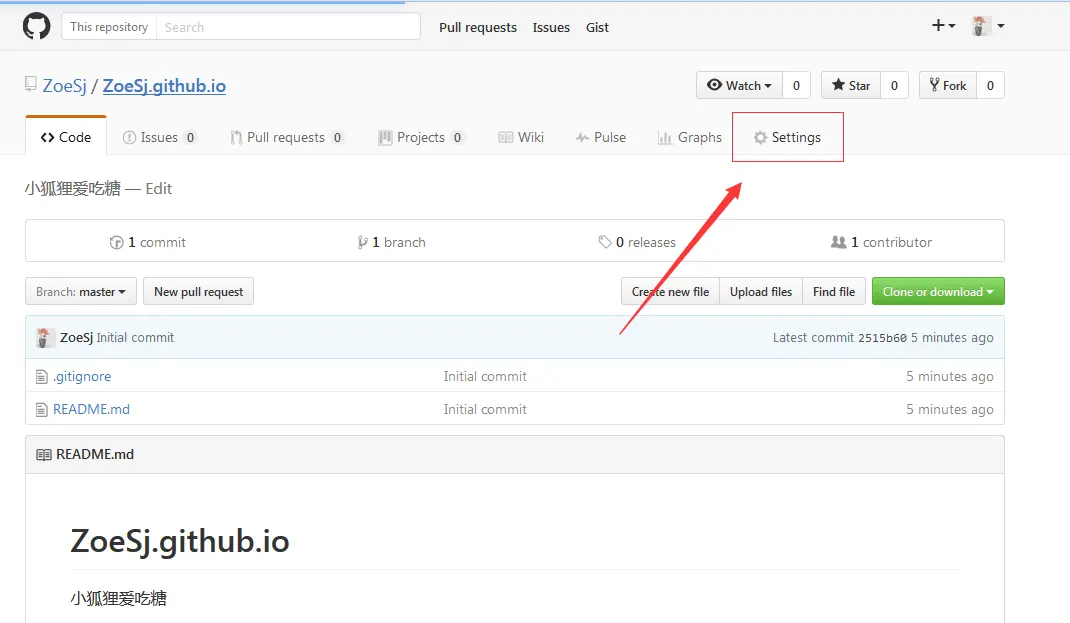Image resolution: width=1070 pixels, height=623 pixels.
Task: Open the README.md file in file list
Action: pos(91,409)
